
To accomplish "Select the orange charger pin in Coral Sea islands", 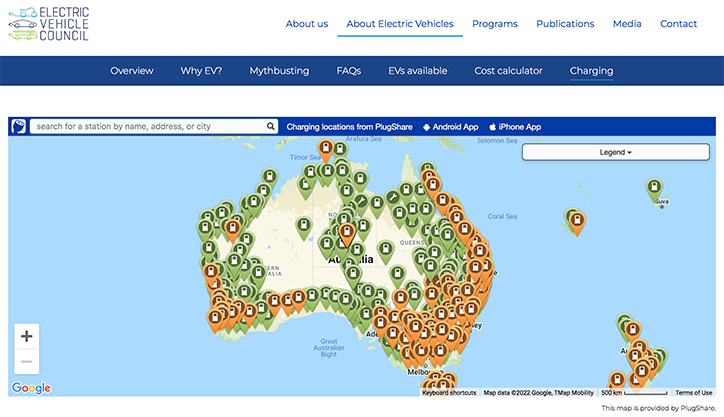I will (x=577, y=223).
